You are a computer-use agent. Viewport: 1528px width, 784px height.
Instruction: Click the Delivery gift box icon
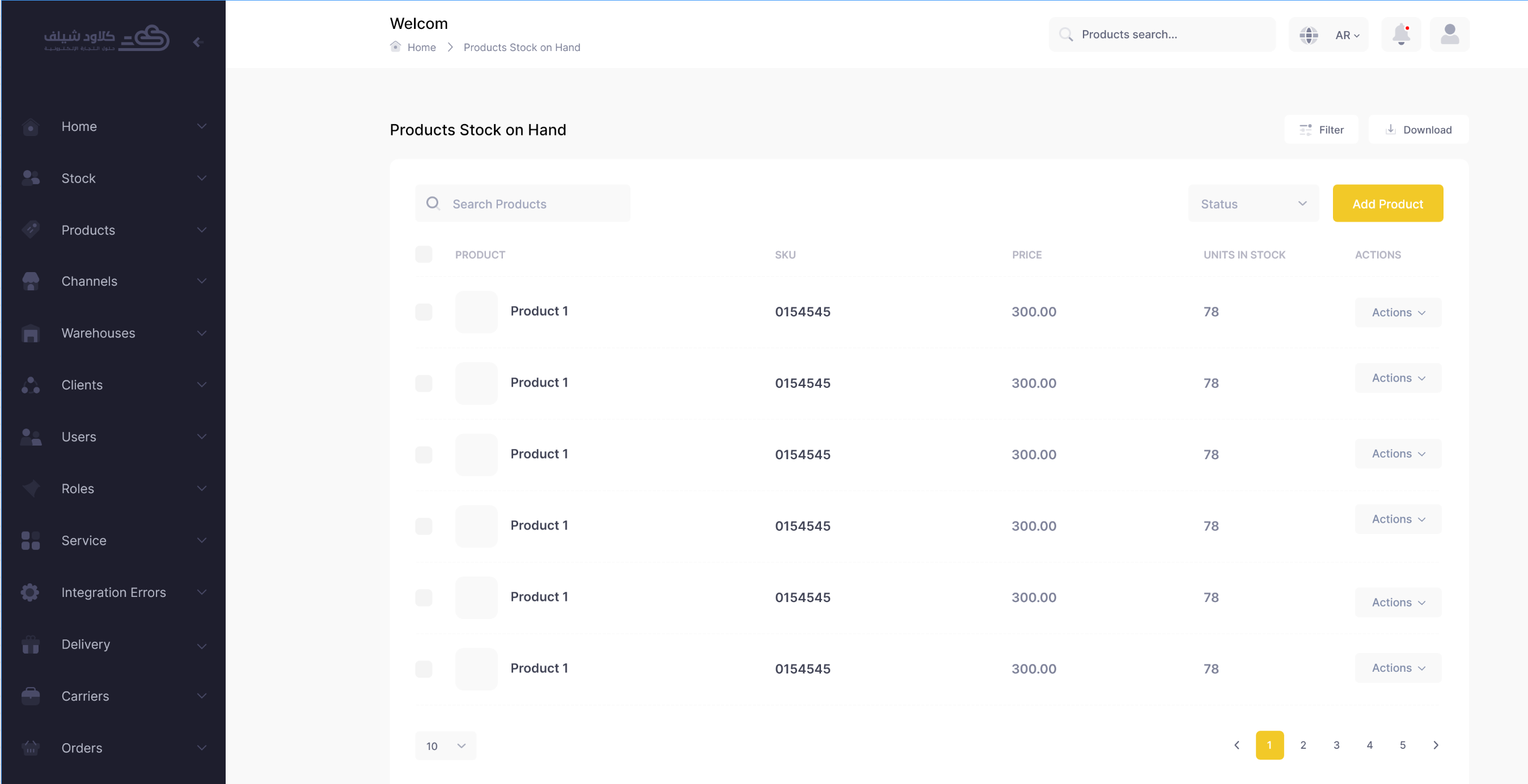coord(30,644)
